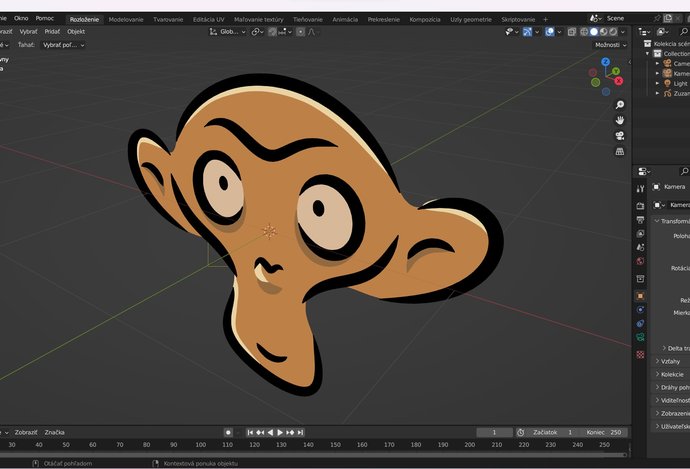The height and width of the screenshot is (469, 690).
Task: Enable auto-keying record button in timeline
Action: point(228,432)
